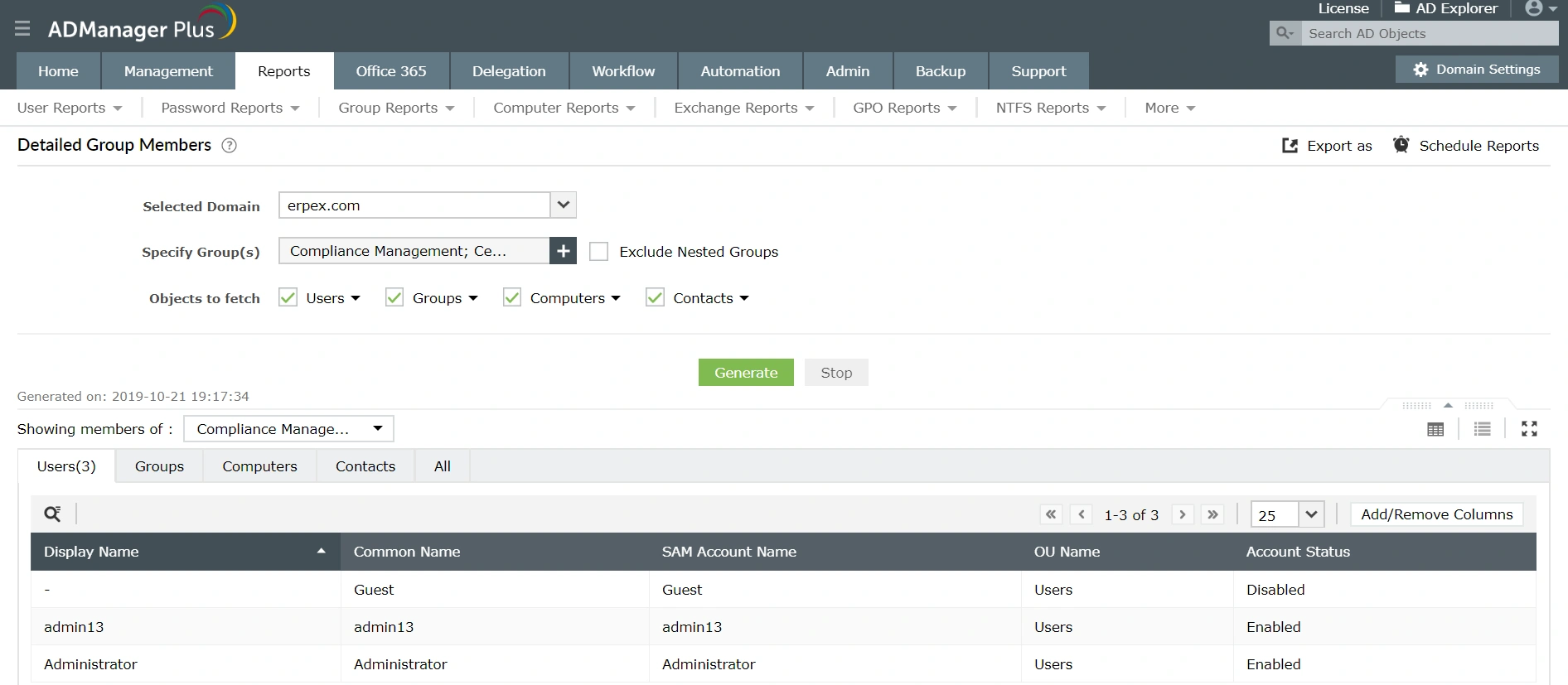The width and height of the screenshot is (1568, 685).
Task: Switch to table grid view icon
Action: (x=1435, y=429)
